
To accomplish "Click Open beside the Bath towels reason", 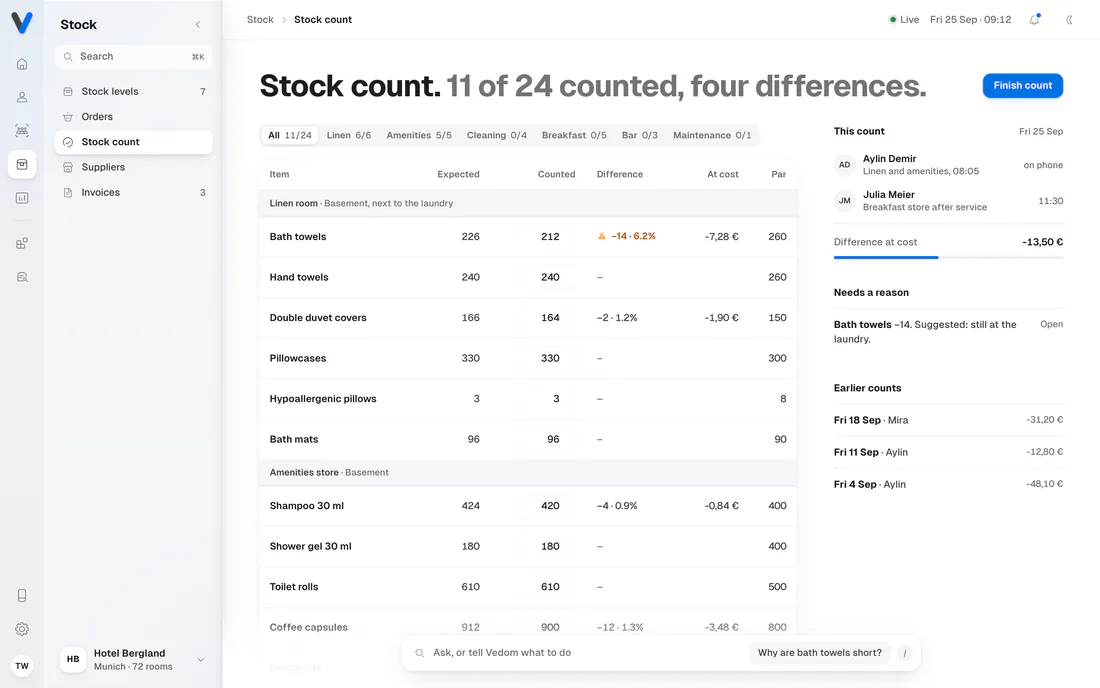I will (1051, 324).
